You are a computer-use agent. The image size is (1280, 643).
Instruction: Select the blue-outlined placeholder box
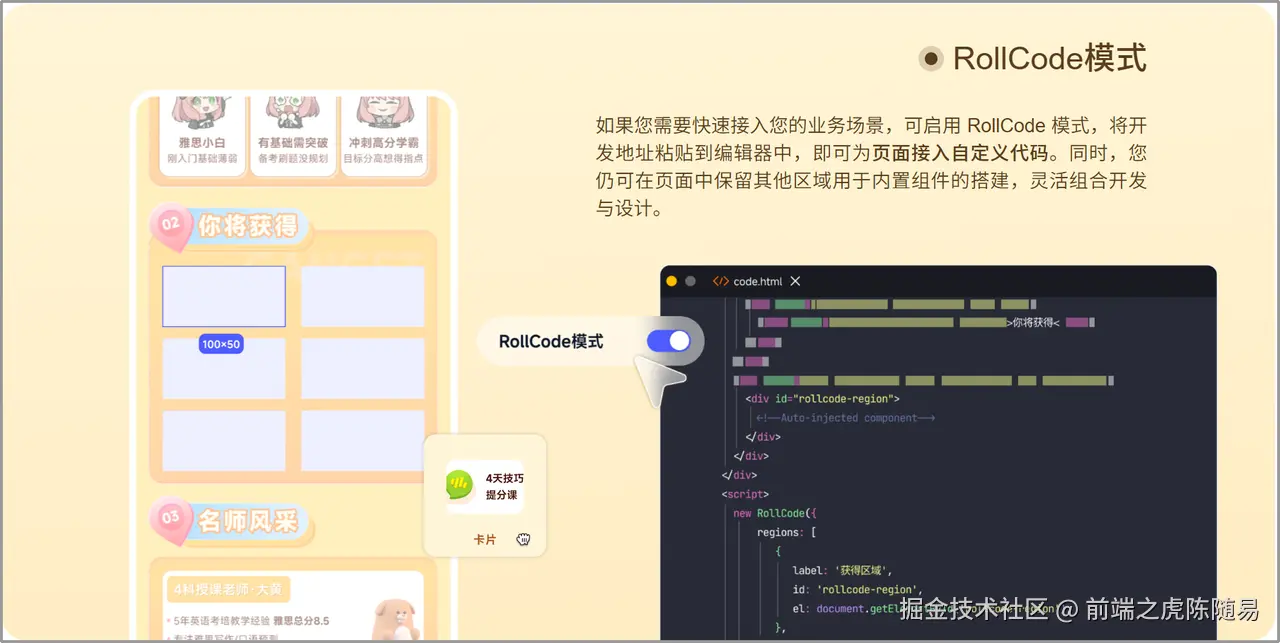point(224,296)
